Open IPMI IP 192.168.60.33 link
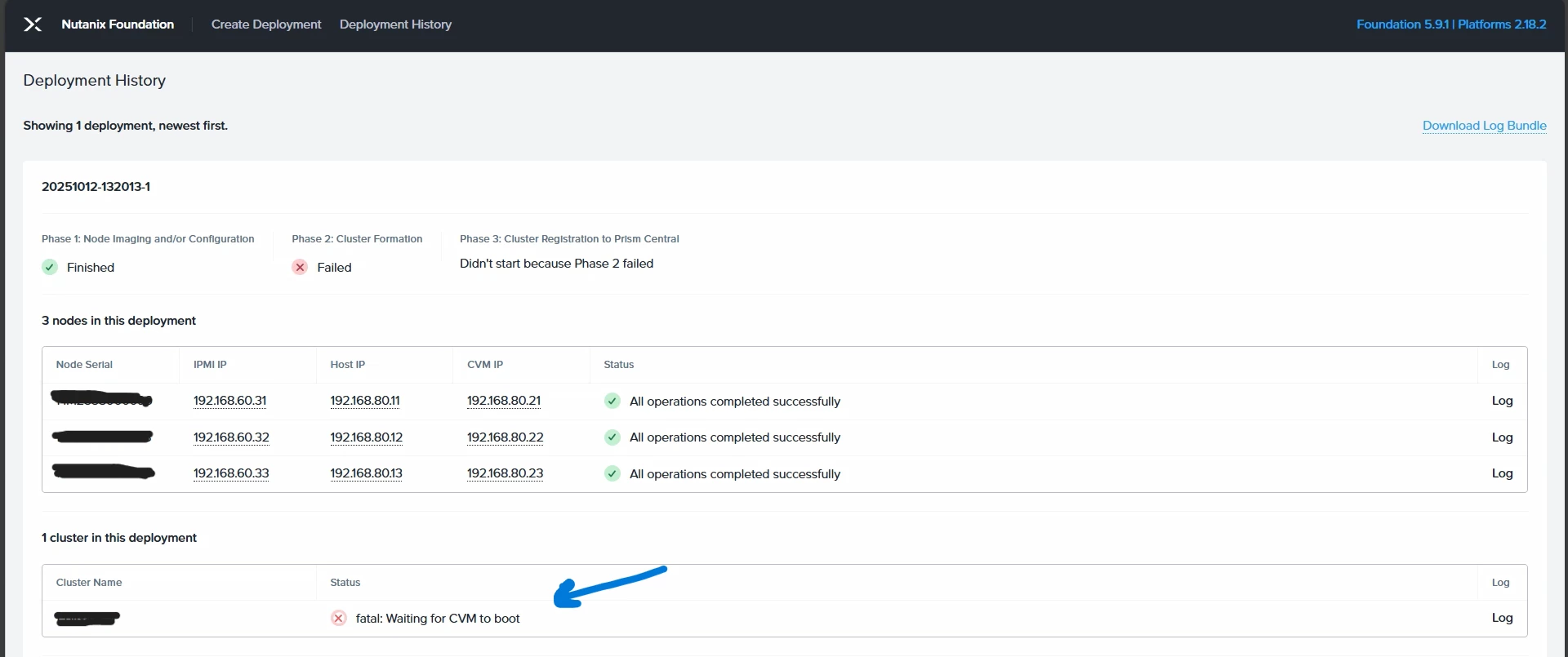Viewport: 1568px width, 657px height. (231, 473)
